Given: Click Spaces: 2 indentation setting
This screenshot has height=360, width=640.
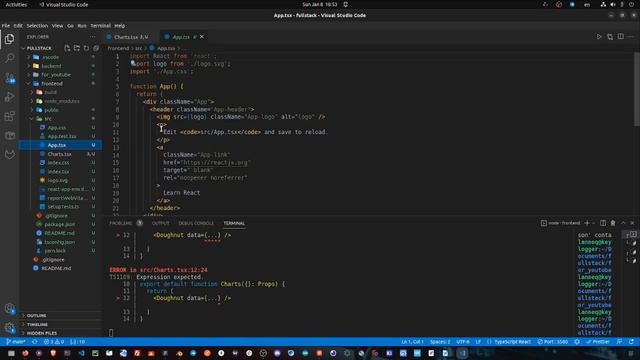Looking at the screenshot, I should coord(440,342).
